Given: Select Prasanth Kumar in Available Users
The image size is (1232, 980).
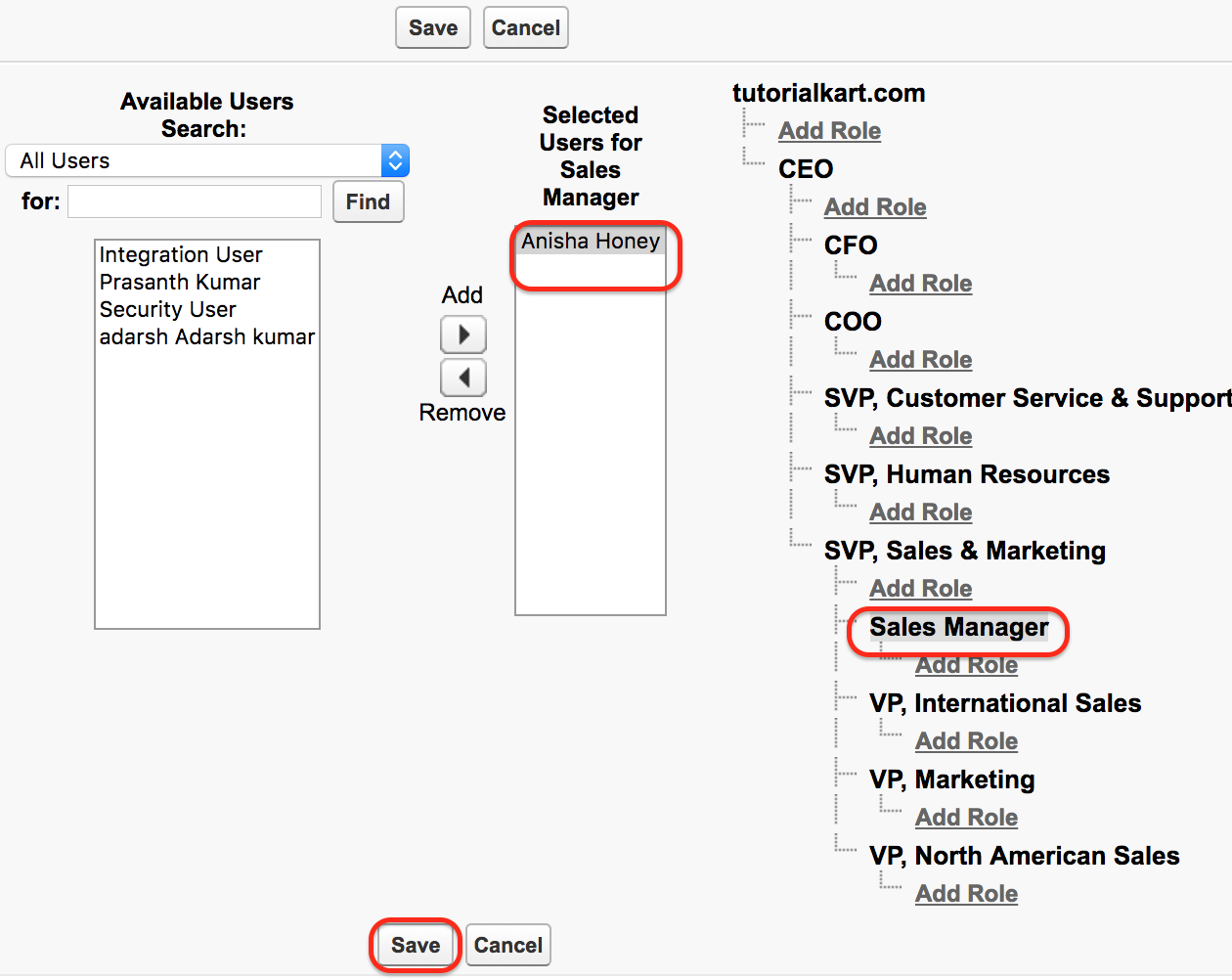Looking at the screenshot, I should (180, 282).
